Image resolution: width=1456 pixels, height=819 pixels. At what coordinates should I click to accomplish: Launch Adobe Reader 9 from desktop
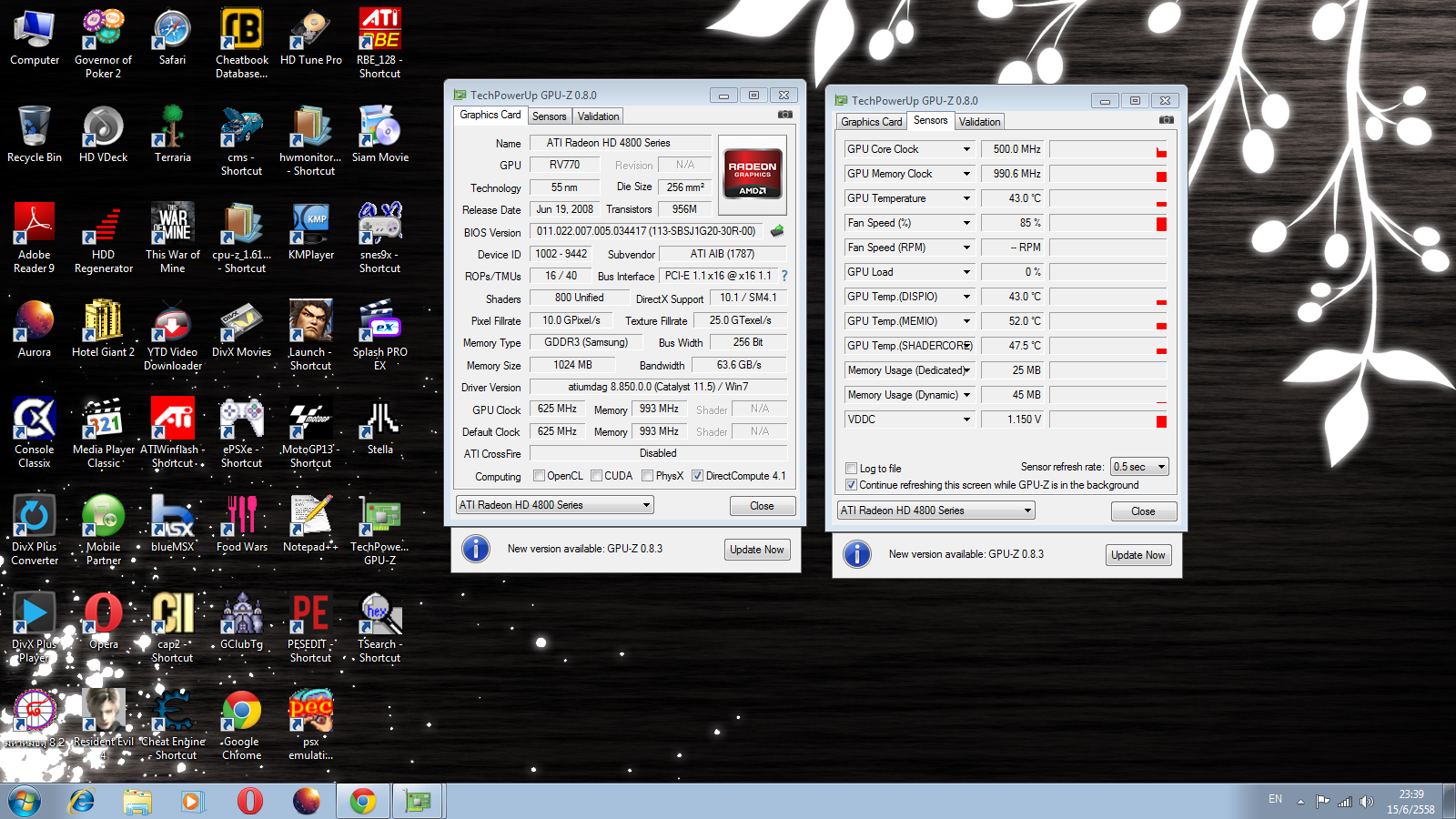(35, 238)
